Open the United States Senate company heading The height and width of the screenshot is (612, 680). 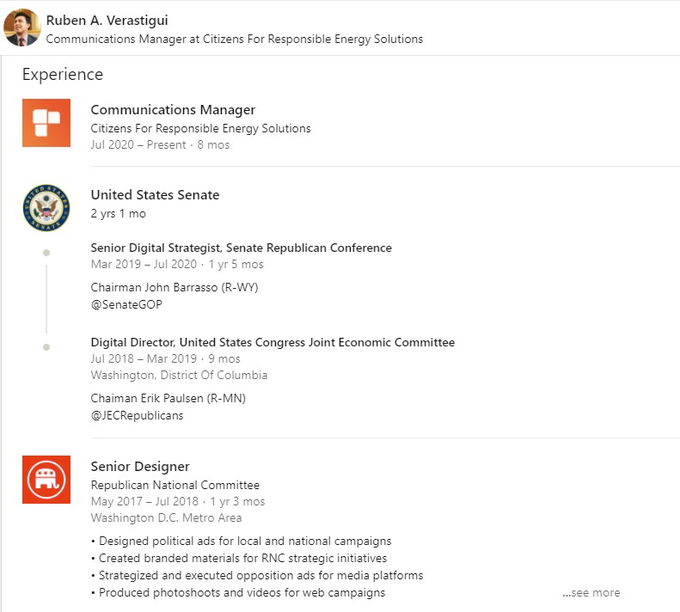155,195
